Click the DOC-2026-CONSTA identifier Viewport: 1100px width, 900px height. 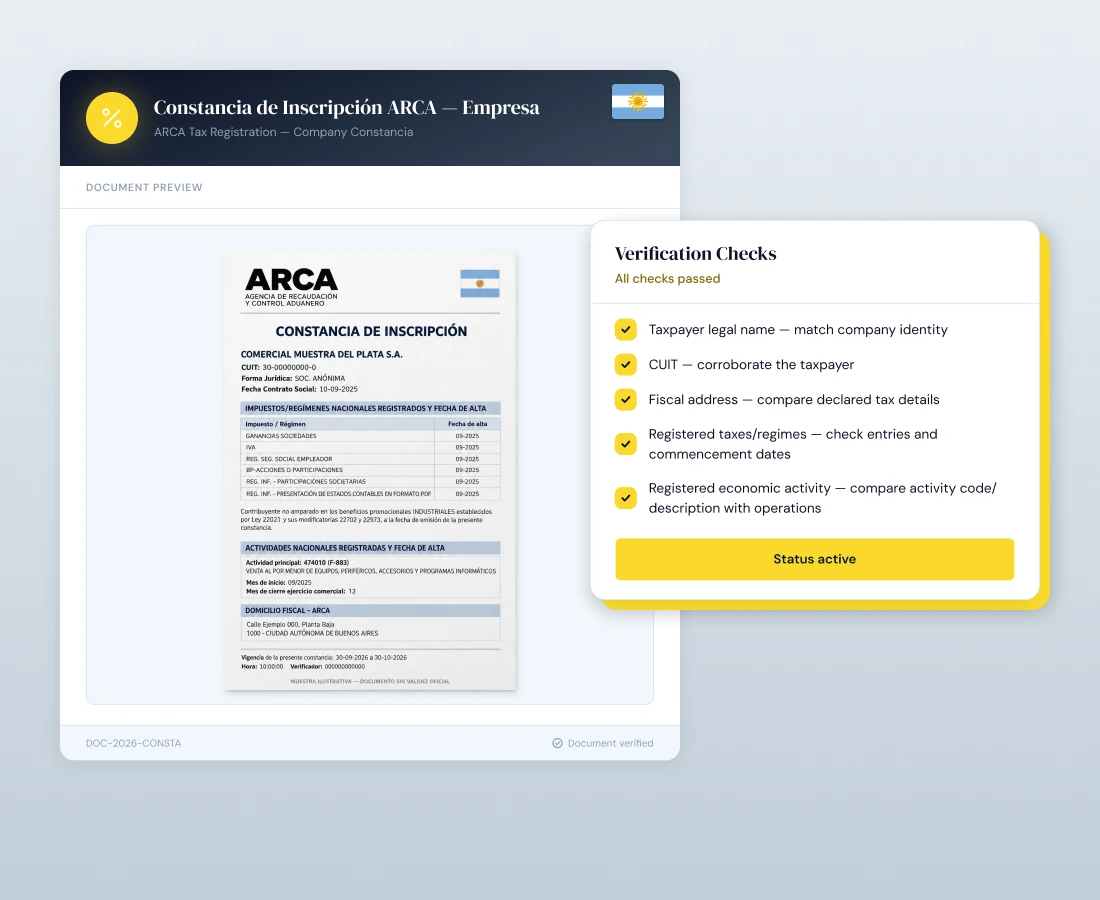[x=133, y=743]
